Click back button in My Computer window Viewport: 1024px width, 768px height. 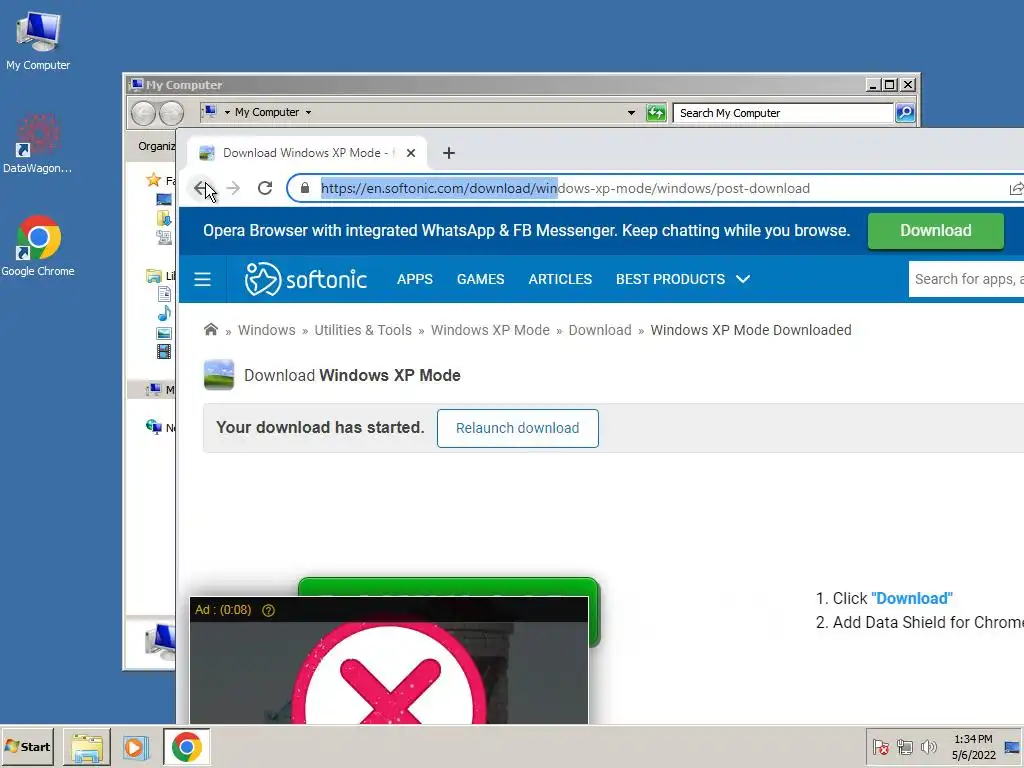tap(143, 113)
